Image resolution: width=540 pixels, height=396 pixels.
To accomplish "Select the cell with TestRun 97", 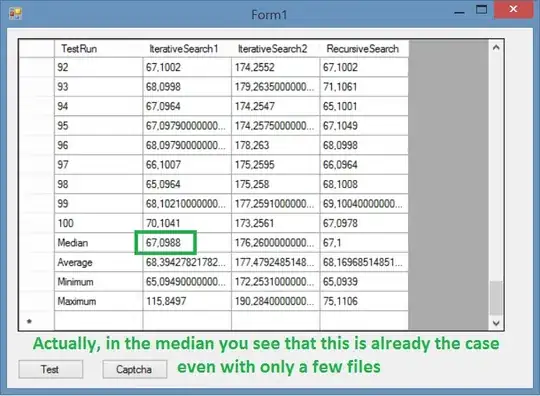I will [x=98, y=165].
